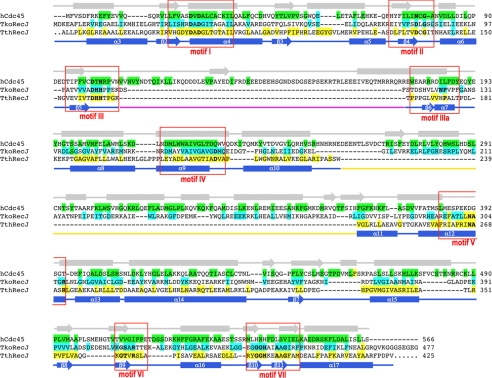This screenshot has height=378, width=492.
Task: Select the "motif II" label
Action: 412,51
